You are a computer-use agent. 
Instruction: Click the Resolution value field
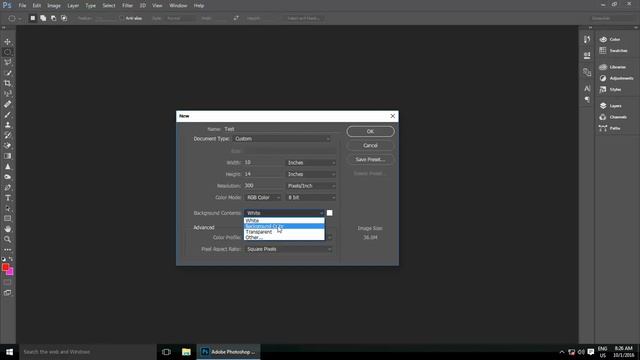point(263,186)
